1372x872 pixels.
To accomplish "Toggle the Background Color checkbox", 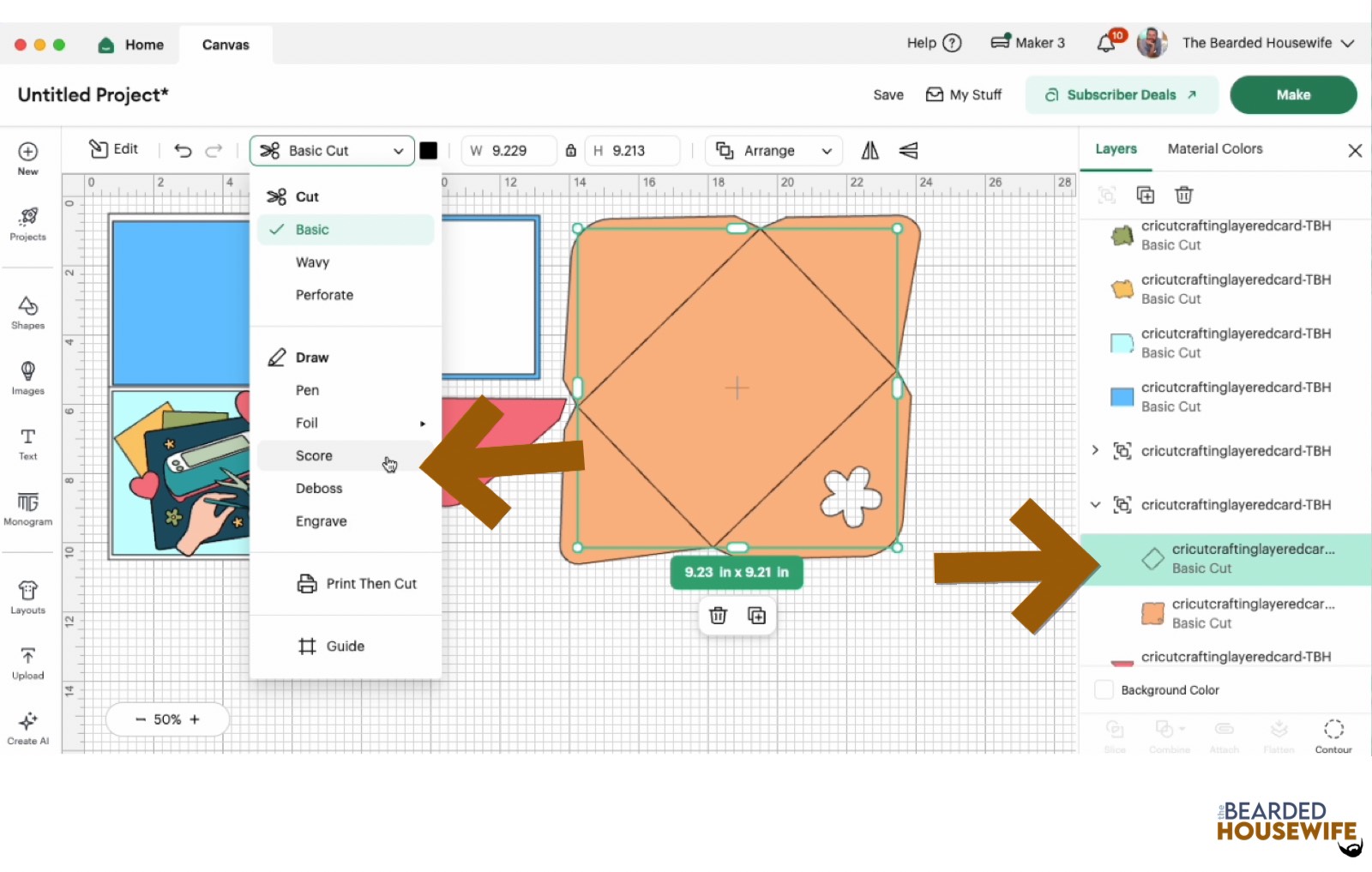I will 1104,690.
